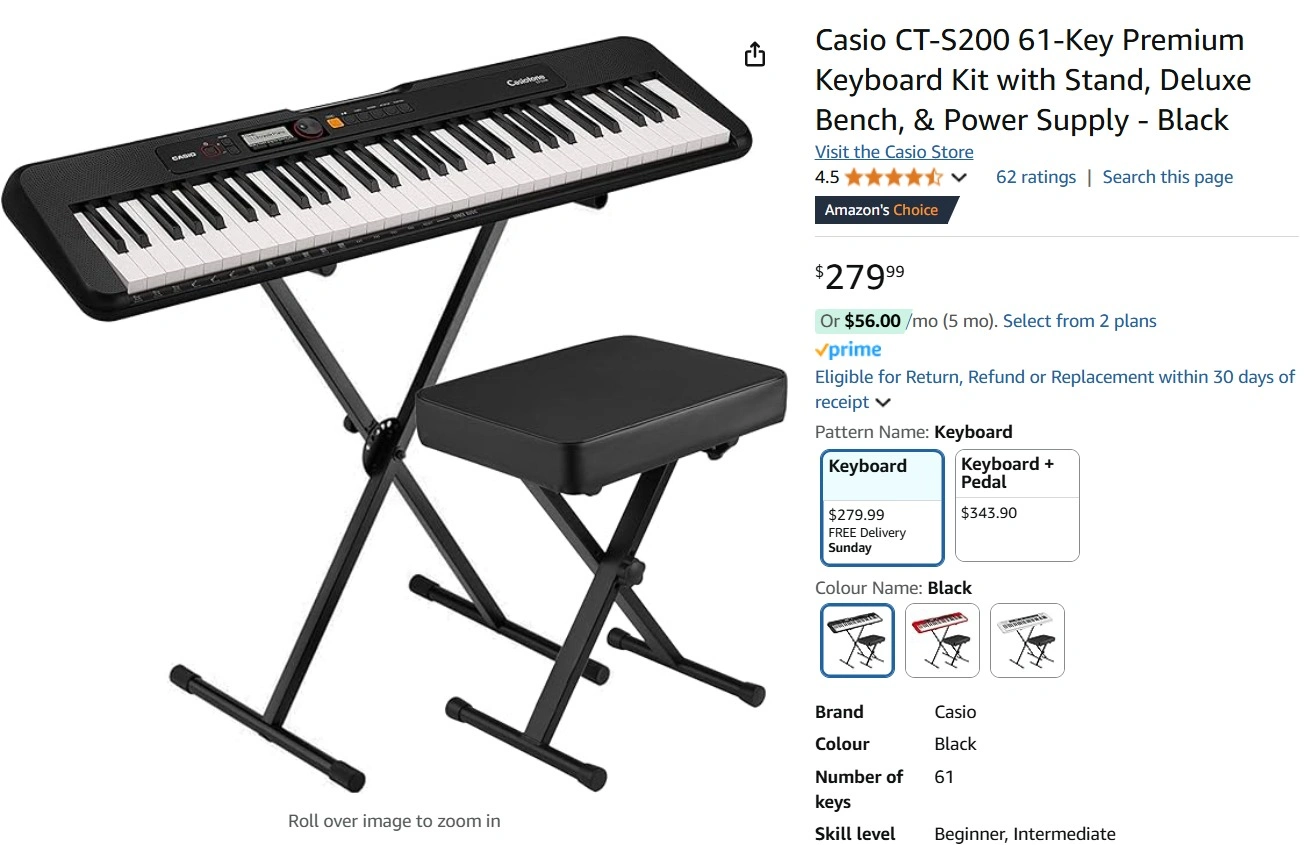Open the 62 ratings link
Viewport: 1308px width, 845px height.
point(1036,177)
